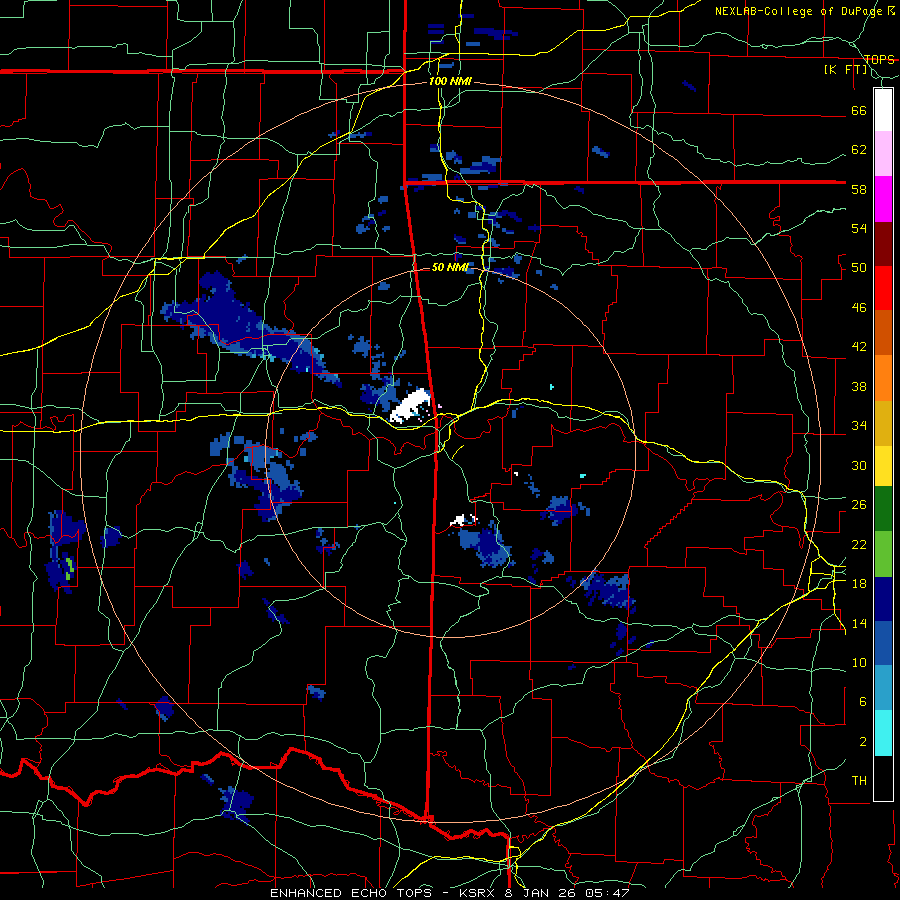Click the '26' legend scale value
The image size is (900, 900).
pyautogui.click(x=859, y=504)
